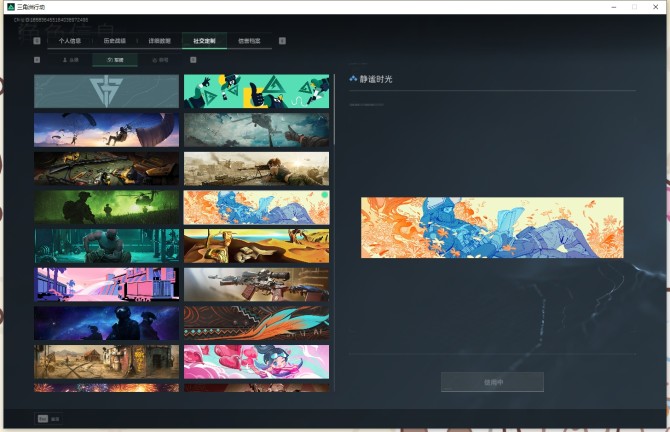Choose the gray helicopter battle banner

point(256,130)
